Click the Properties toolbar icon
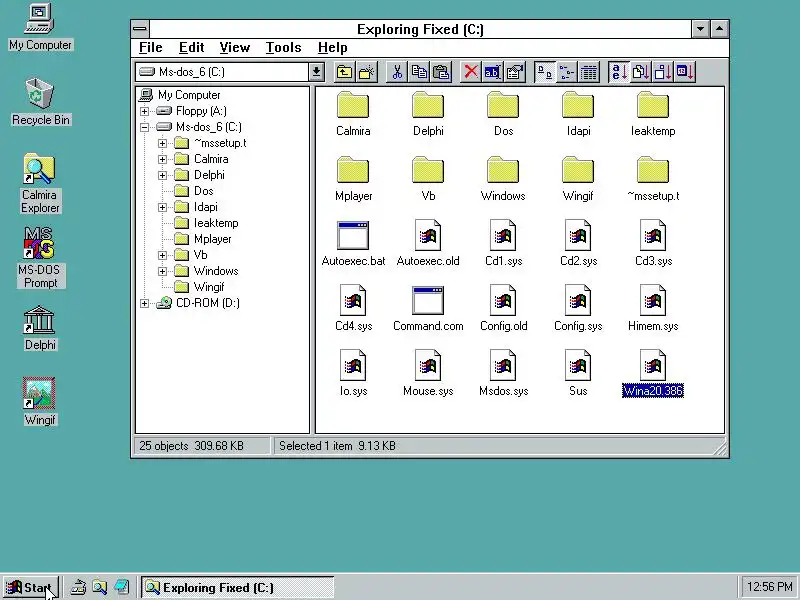Screen dimensions: 800x600 click(515, 72)
